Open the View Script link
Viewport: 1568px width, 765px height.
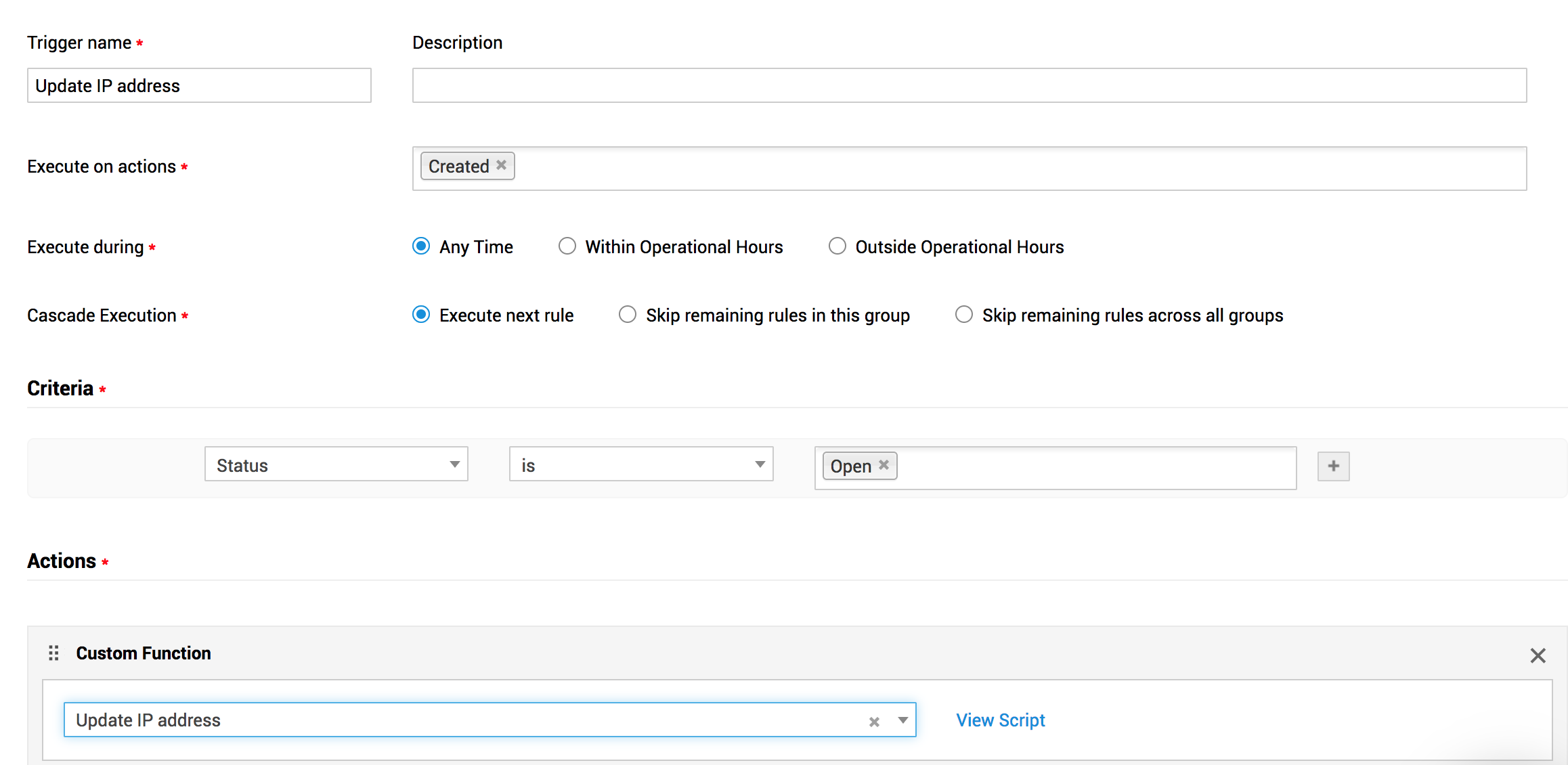pos(1000,720)
